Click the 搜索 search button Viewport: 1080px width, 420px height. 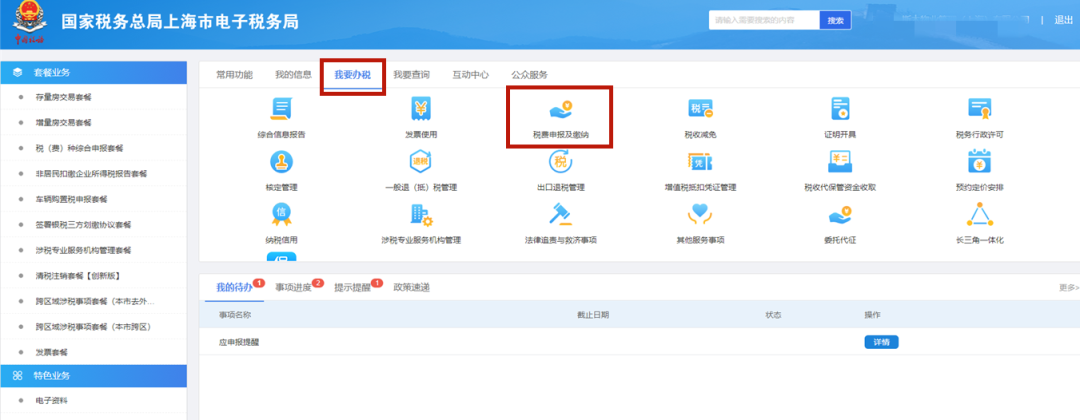tap(835, 21)
